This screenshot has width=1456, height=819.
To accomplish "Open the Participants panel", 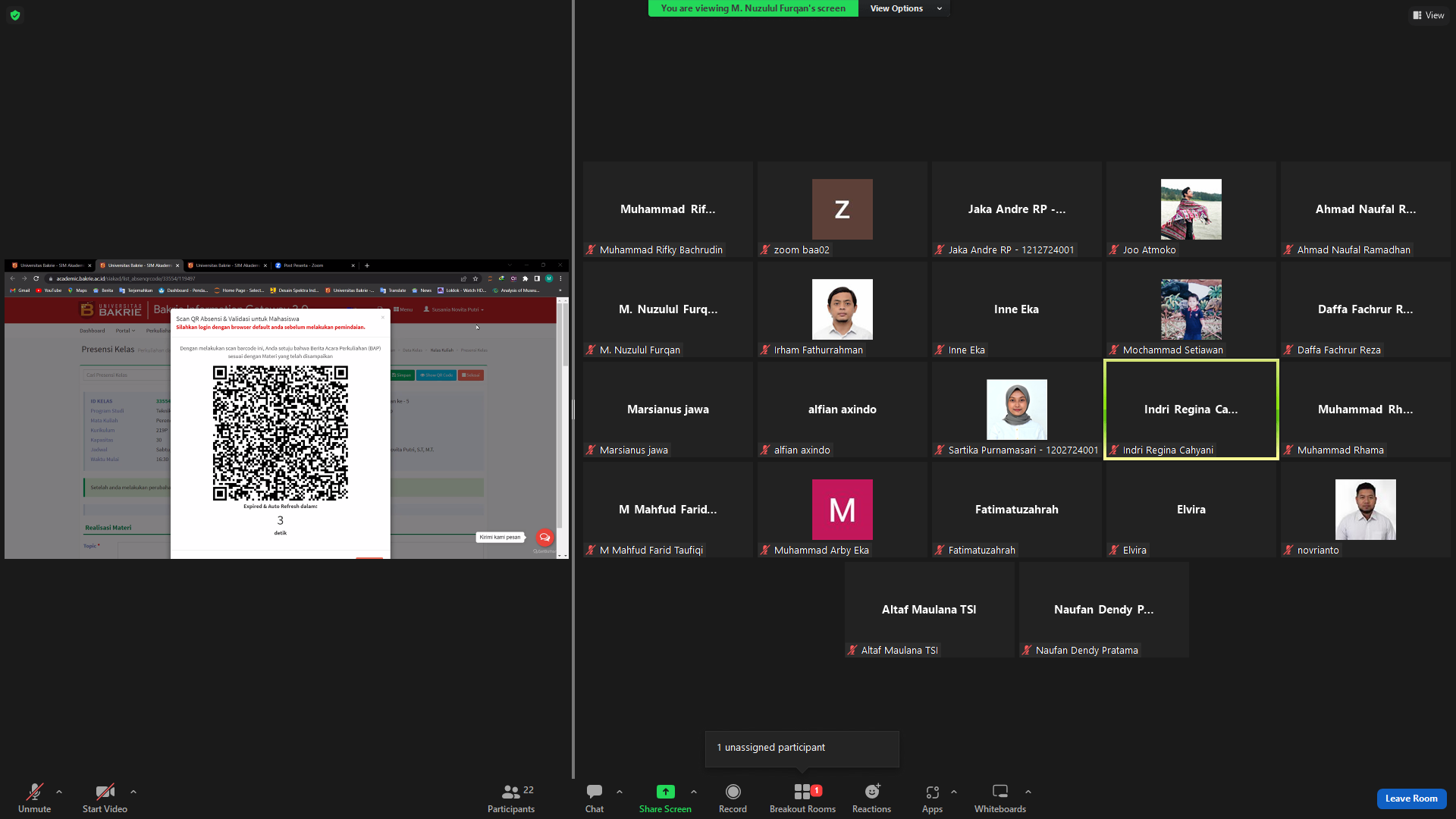I will 511,798.
